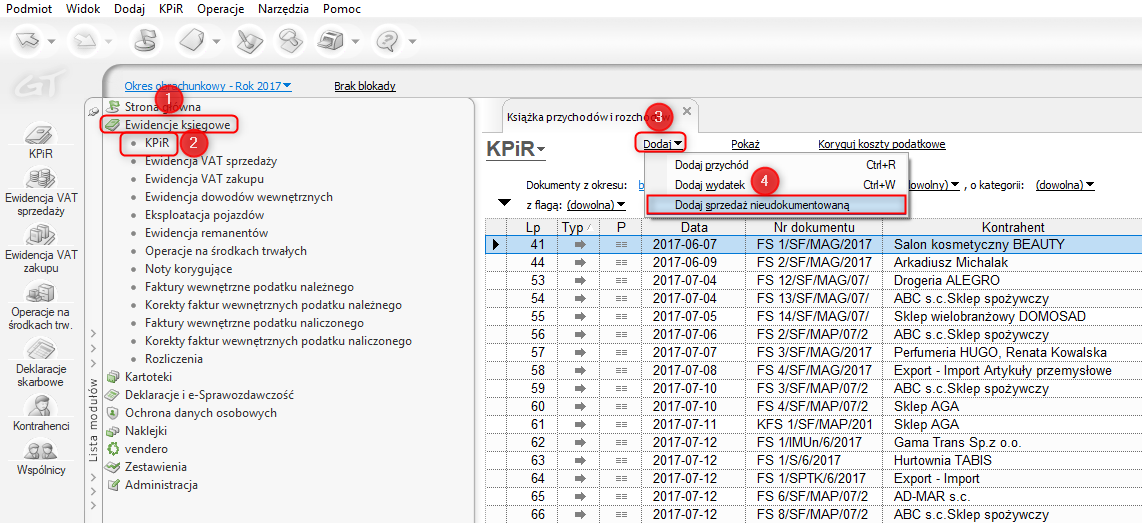Open Ewidencja VAT zakupu sidebar icon
The width and height of the screenshot is (1142, 523).
(x=39, y=237)
